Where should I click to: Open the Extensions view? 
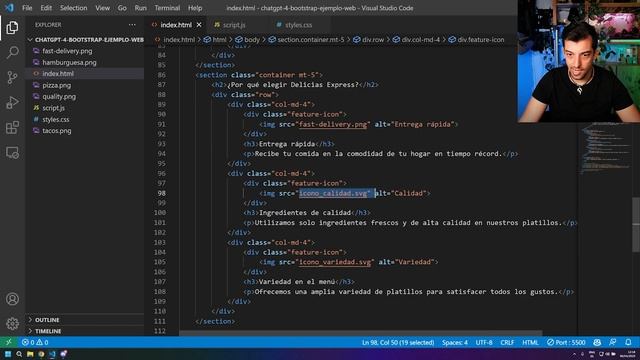(12, 127)
